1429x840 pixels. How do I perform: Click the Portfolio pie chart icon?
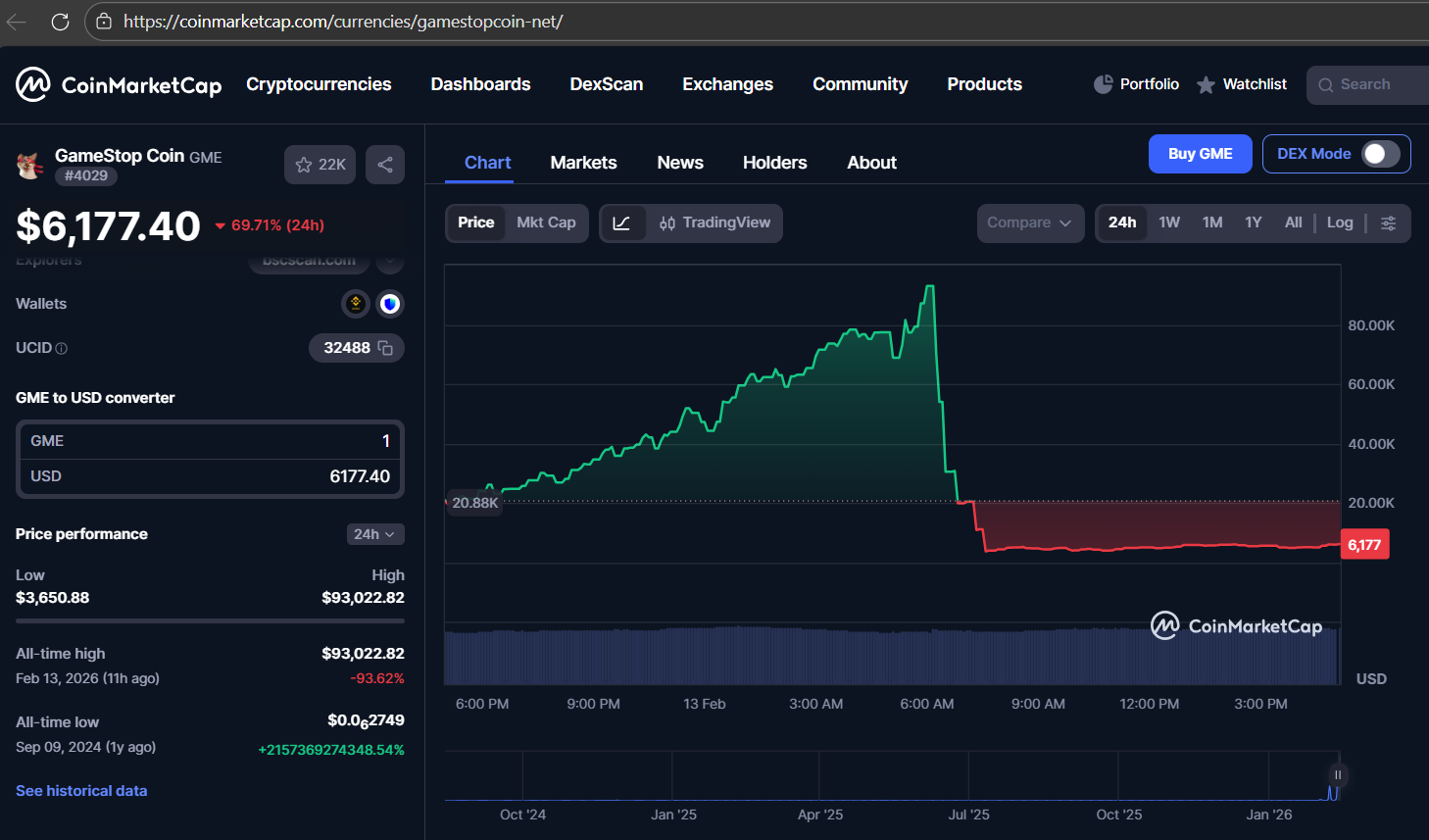click(x=1104, y=84)
